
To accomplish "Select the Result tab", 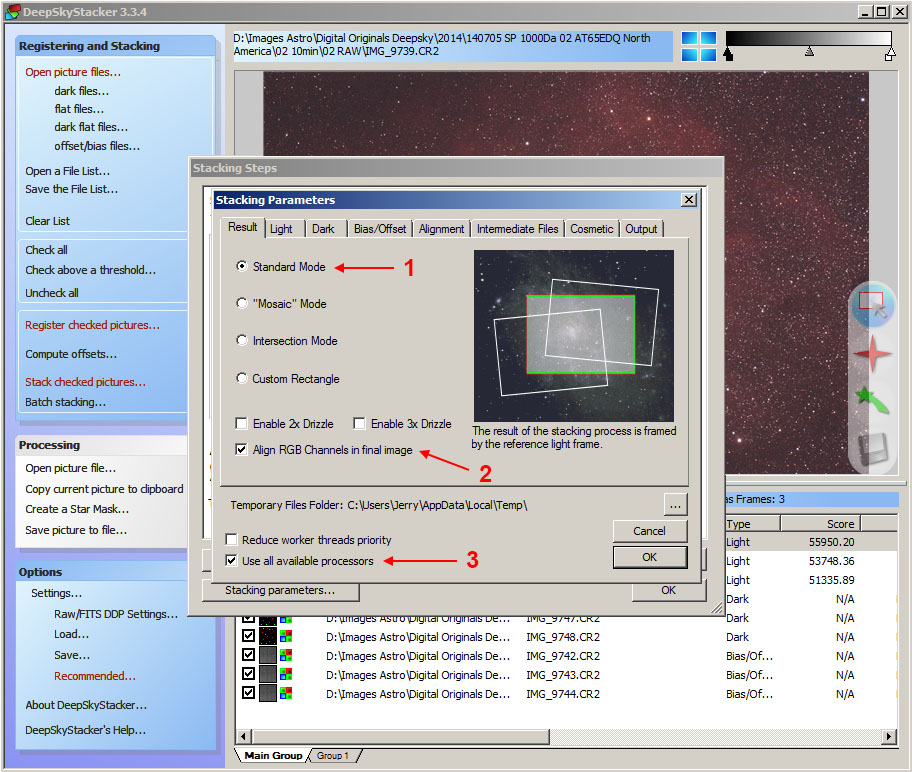I will click(243, 227).
